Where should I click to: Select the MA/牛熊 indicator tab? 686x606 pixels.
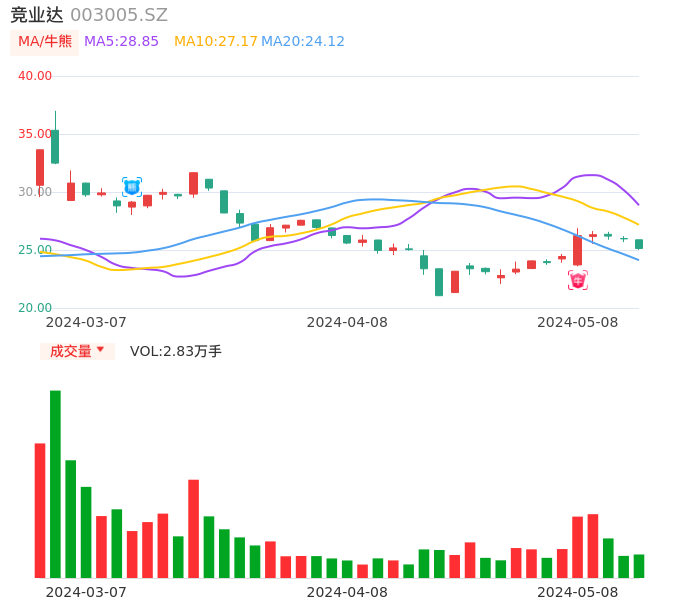tap(45, 42)
